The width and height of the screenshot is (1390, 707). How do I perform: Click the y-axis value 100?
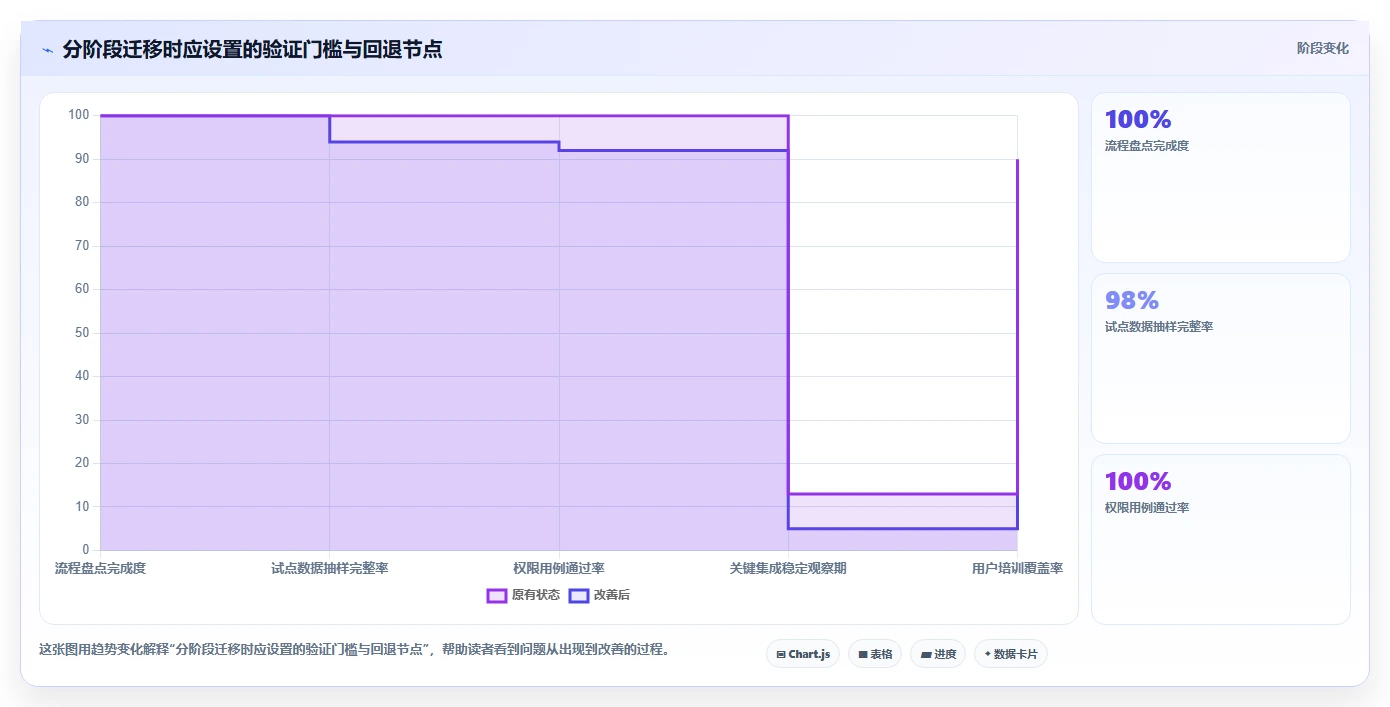pyautogui.click(x=79, y=115)
